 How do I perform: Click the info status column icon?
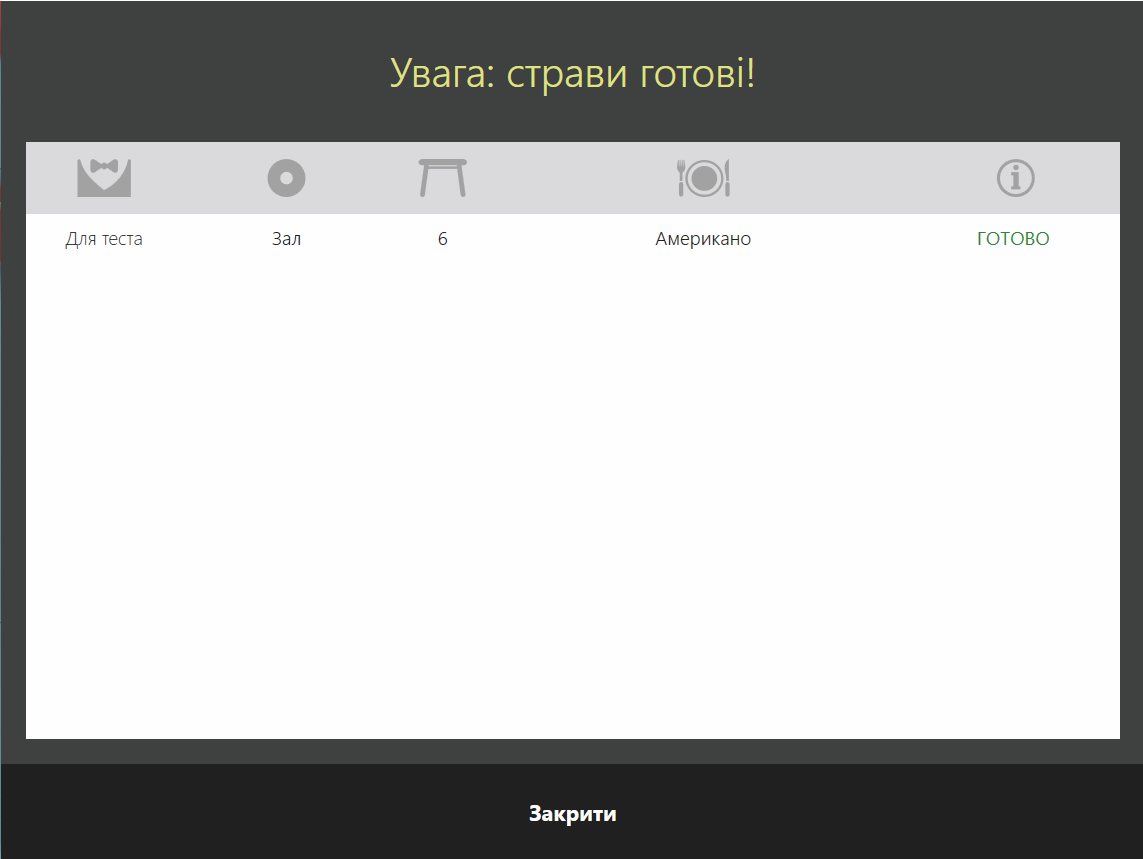pyautogui.click(x=1015, y=178)
